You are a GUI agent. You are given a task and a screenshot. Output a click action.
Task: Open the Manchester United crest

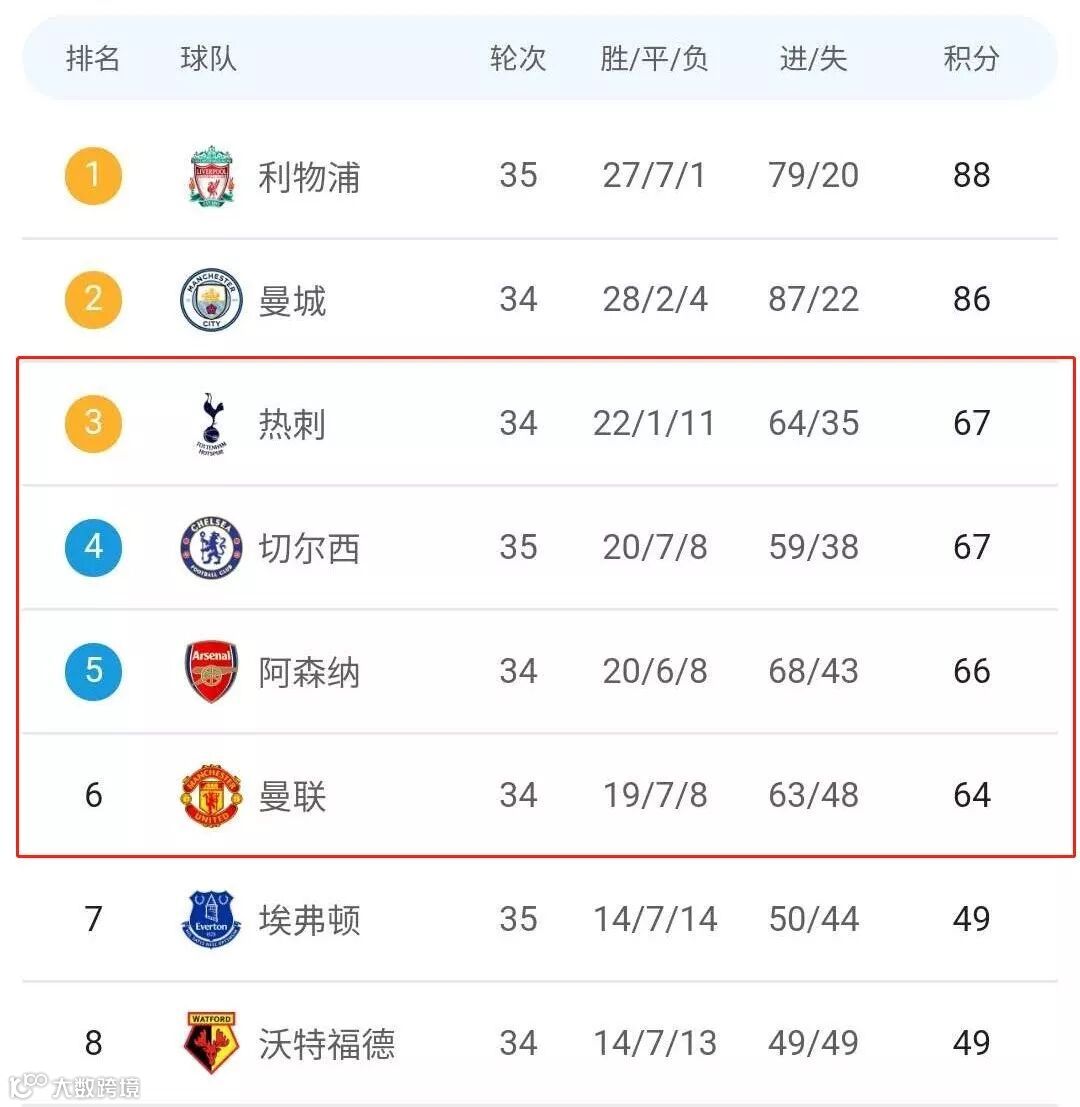point(211,796)
